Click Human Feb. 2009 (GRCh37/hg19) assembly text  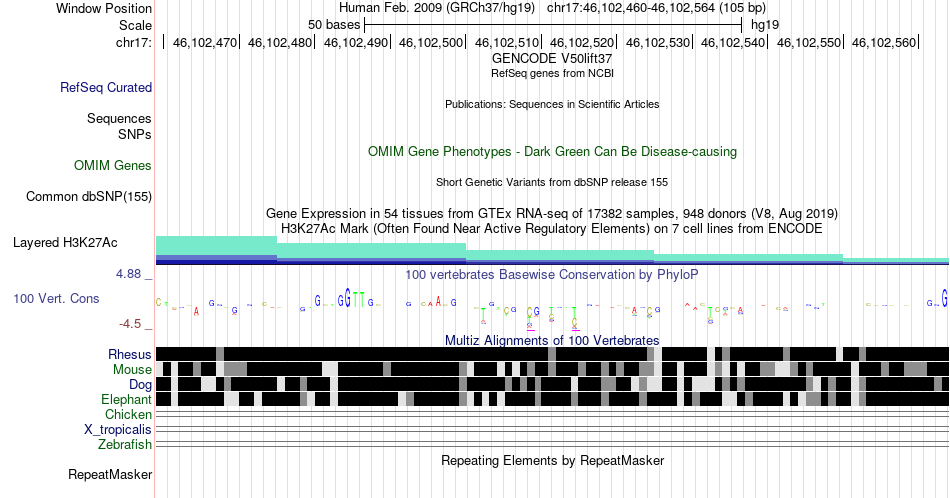tap(437, 8)
